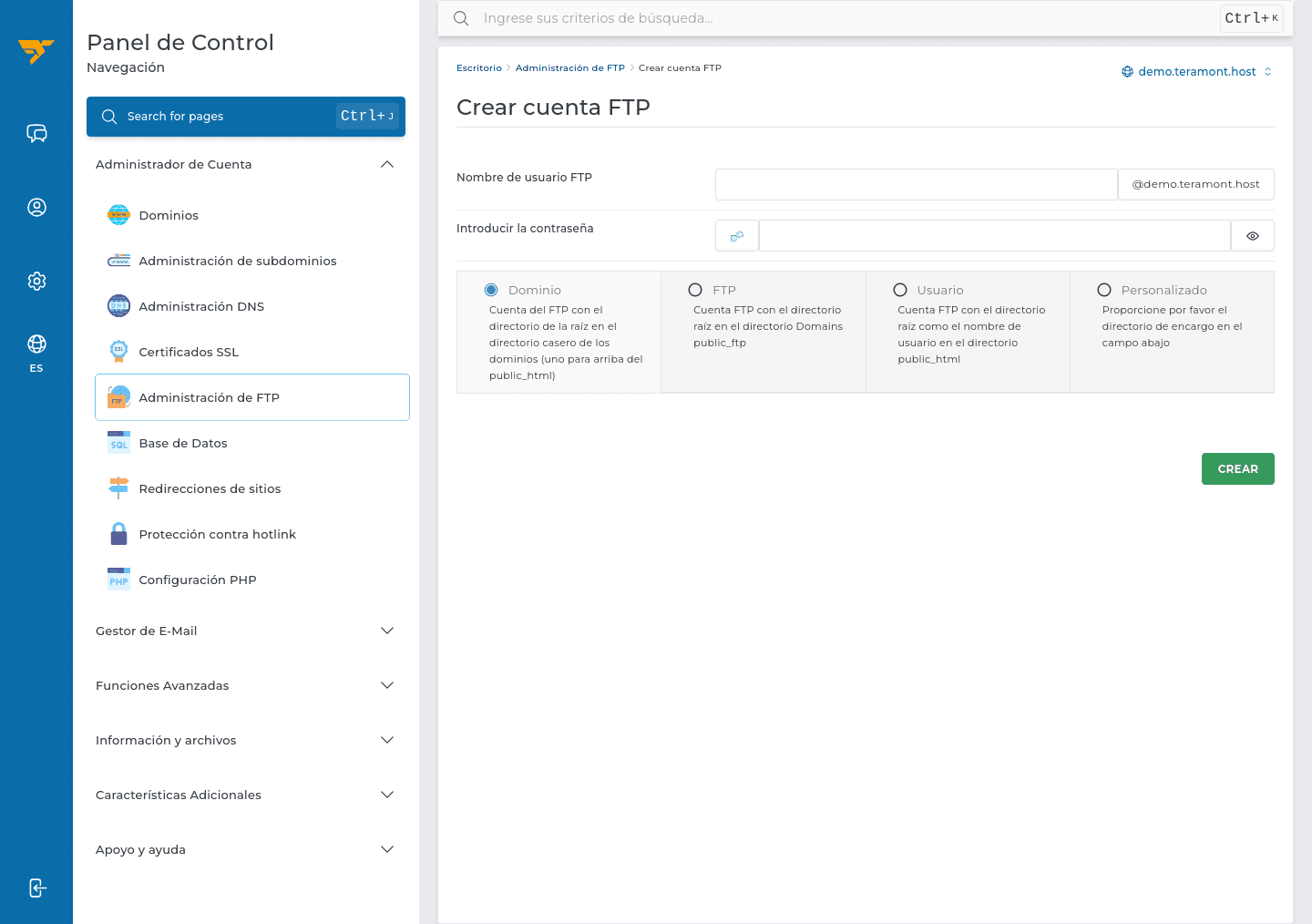Click the magnifier icon in page search
Viewport: 1312px width, 924px height.
click(109, 117)
